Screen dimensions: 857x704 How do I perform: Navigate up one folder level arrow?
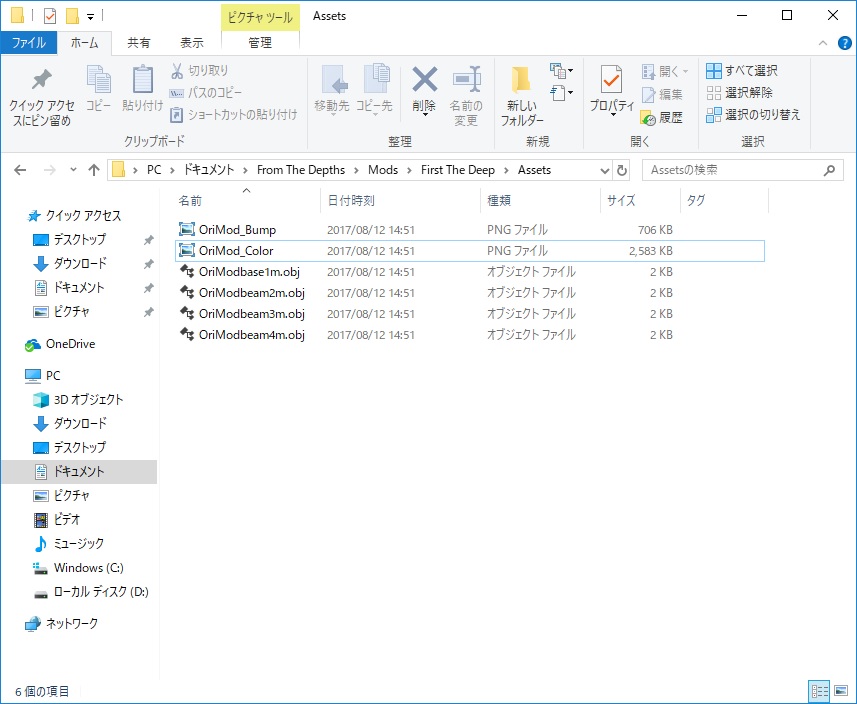click(94, 170)
